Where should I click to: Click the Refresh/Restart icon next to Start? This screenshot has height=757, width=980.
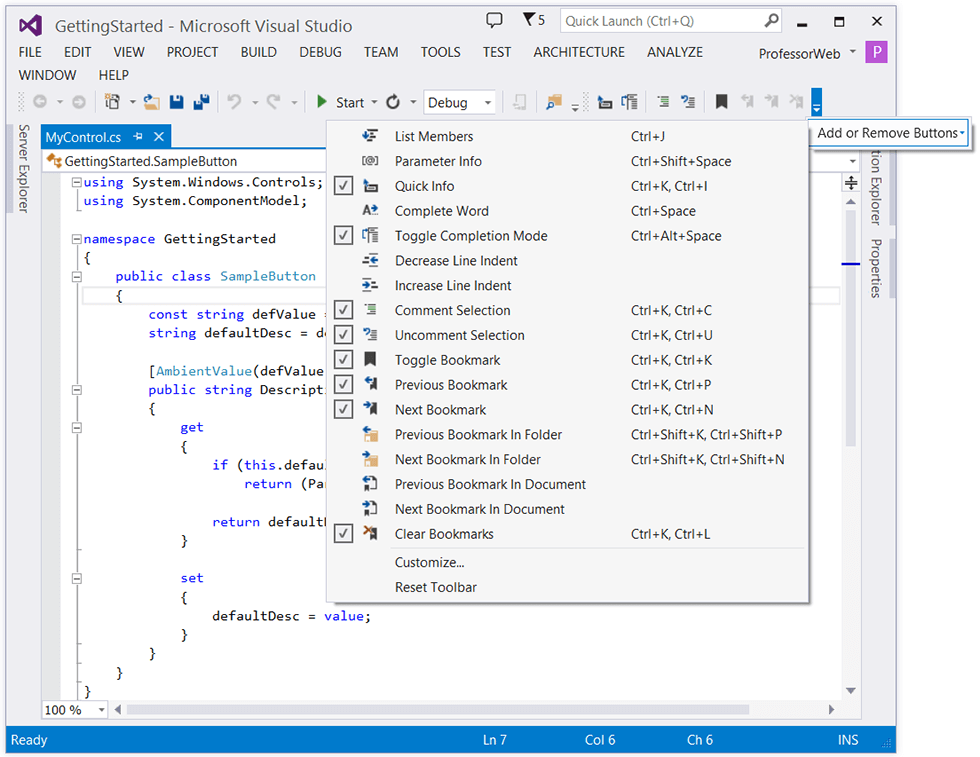[392, 101]
